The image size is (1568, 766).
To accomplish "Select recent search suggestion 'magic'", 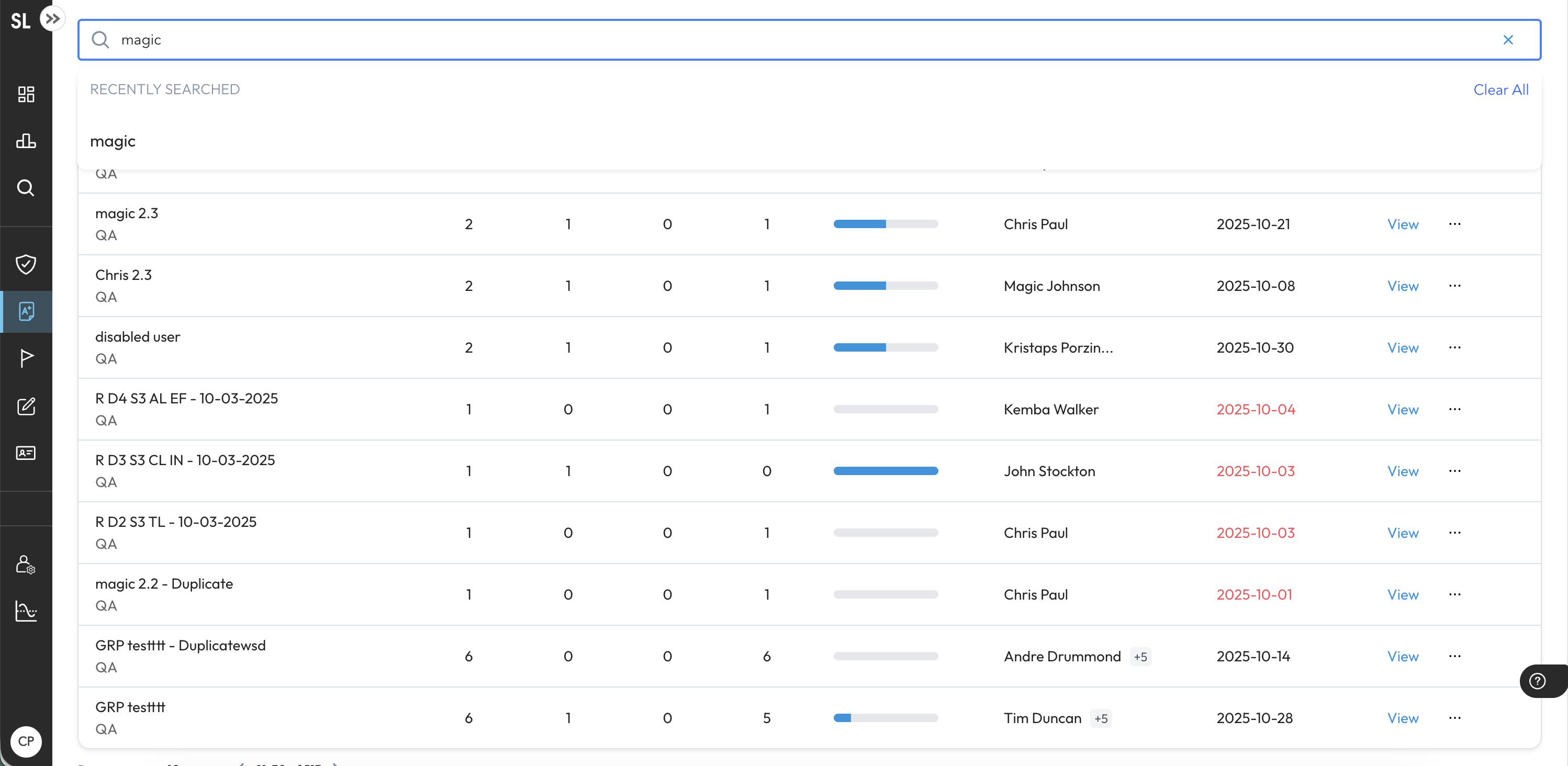I will click(x=113, y=141).
